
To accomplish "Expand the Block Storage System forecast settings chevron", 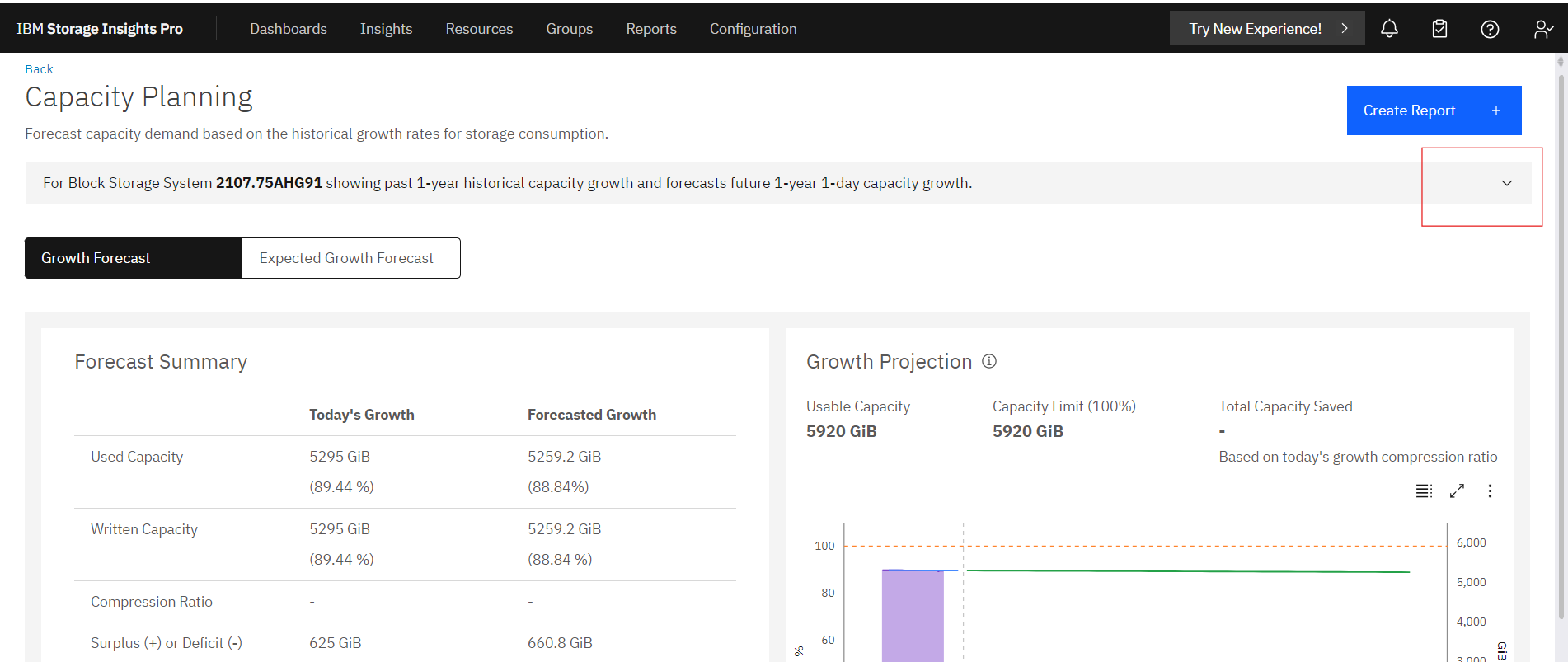I will coord(1507,183).
